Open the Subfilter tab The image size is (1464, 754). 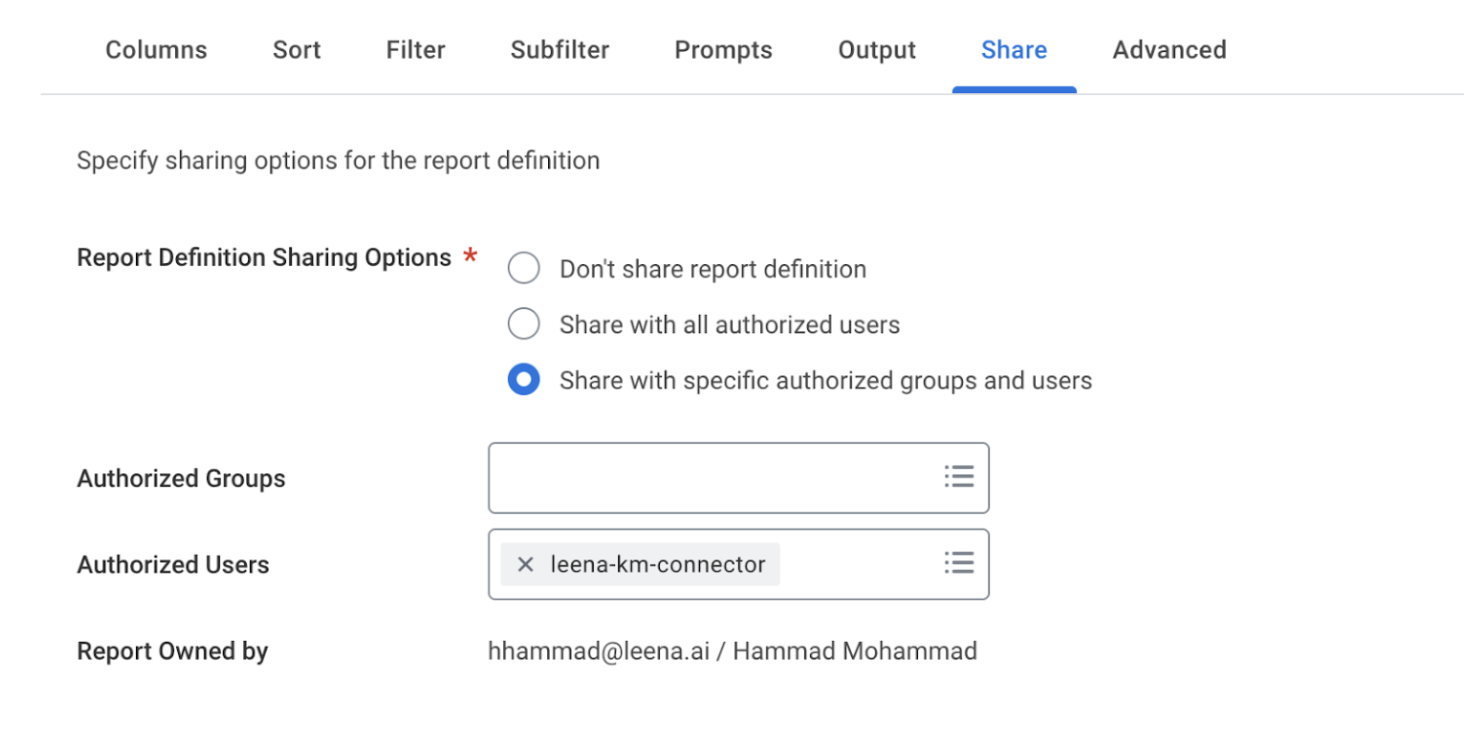click(x=559, y=50)
